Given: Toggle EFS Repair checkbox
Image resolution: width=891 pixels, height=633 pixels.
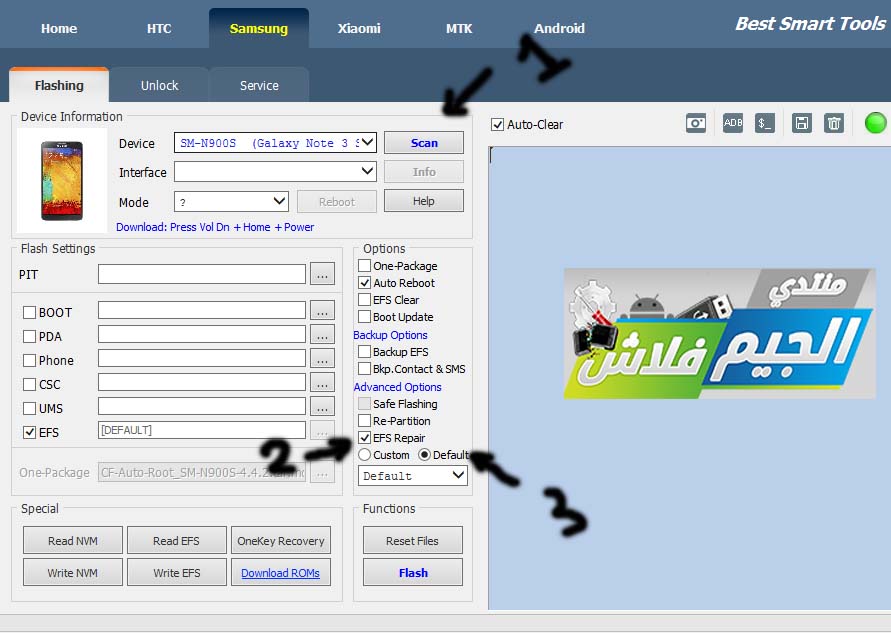Looking at the screenshot, I should [x=364, y=438].
